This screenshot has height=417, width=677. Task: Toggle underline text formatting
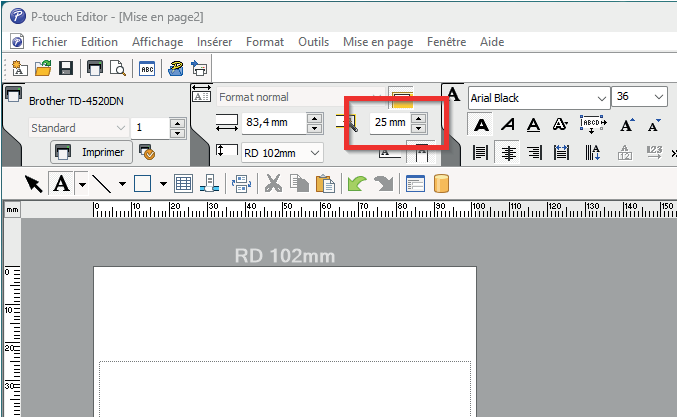(534, 125)
